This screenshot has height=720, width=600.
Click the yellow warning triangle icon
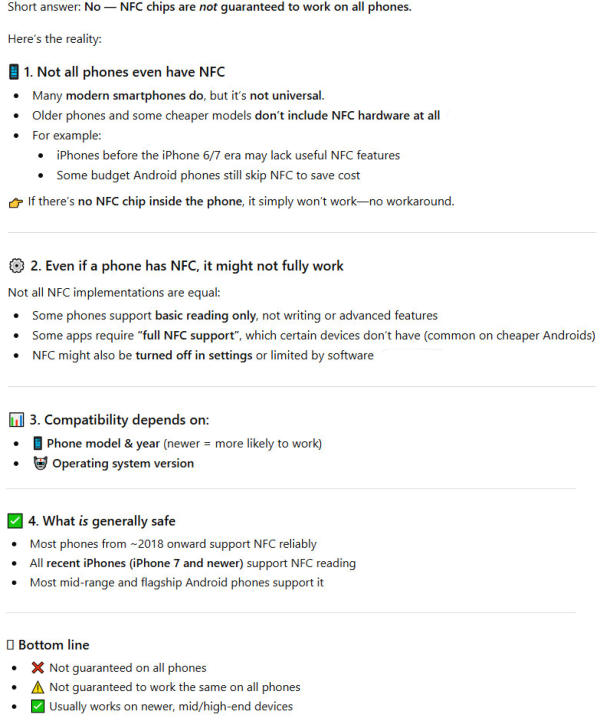38,687
